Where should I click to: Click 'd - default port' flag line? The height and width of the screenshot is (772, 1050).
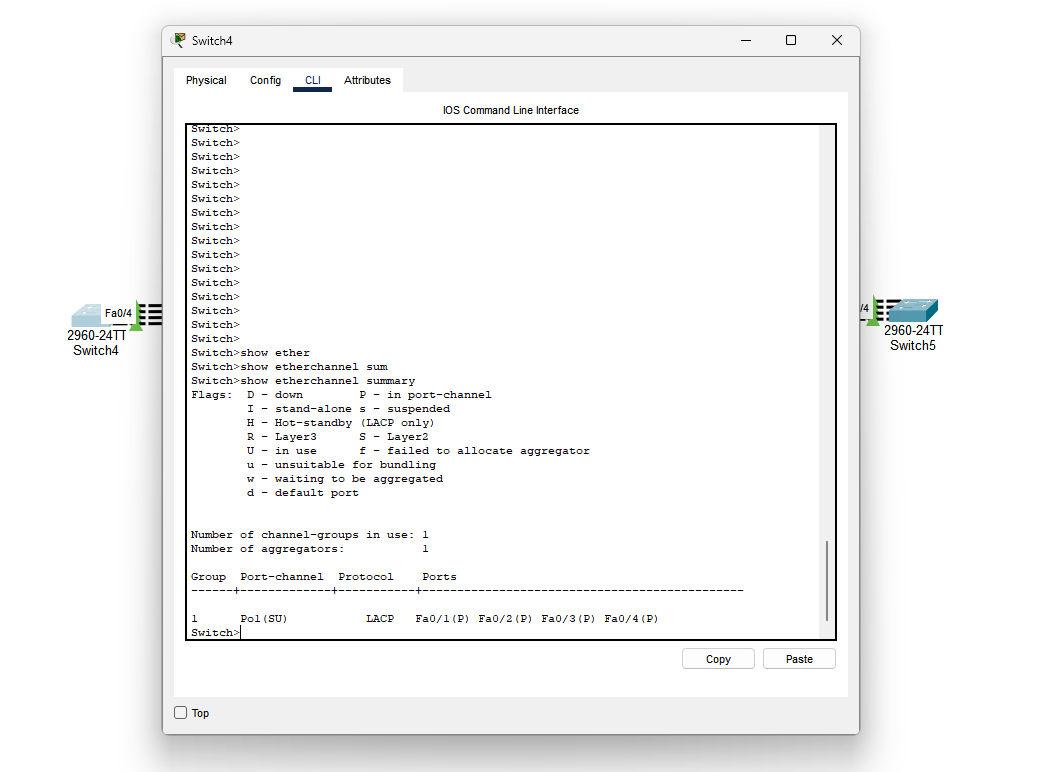tap(303, 493)
